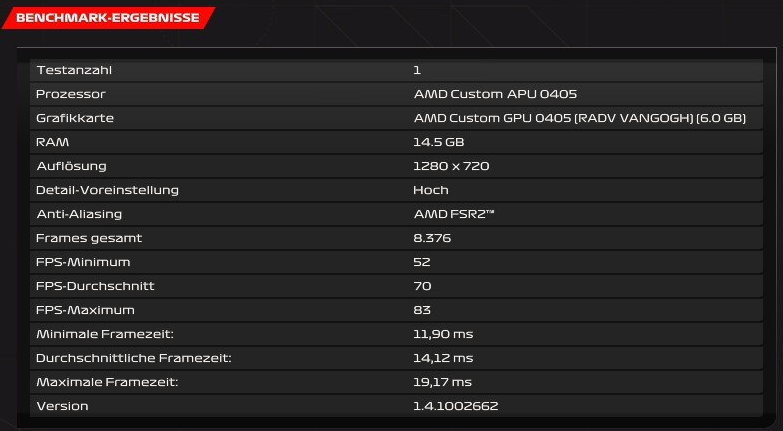This screenshot has width=783, height=431.
Task: Click the AMD Custom APU 0405 value
Action: tap(495, 94)
